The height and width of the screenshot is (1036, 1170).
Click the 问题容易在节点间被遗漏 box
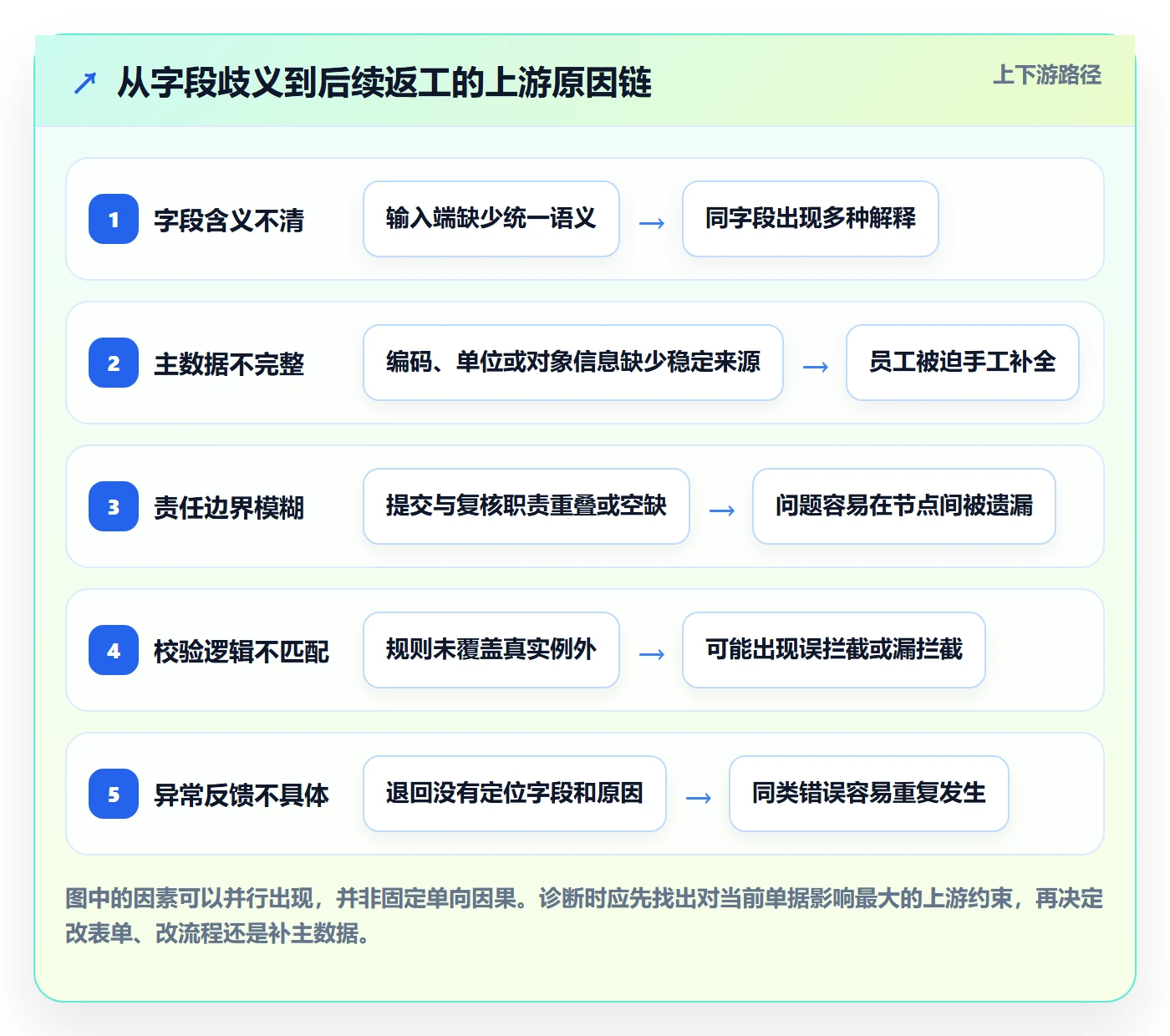pos(904,506)
